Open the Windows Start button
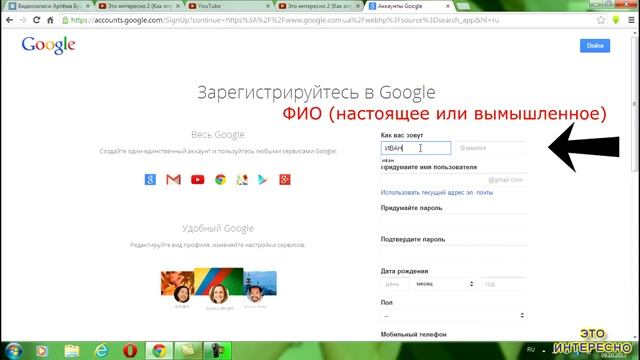640x360 pixels. click(13, 351)
